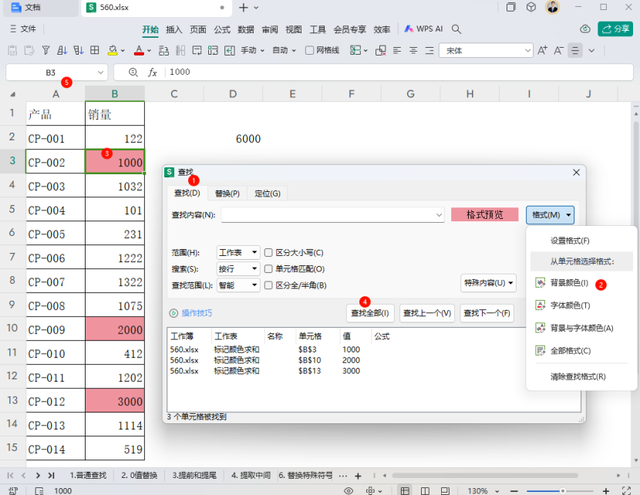Click the 格式预览 pink preview swatch

484,215
